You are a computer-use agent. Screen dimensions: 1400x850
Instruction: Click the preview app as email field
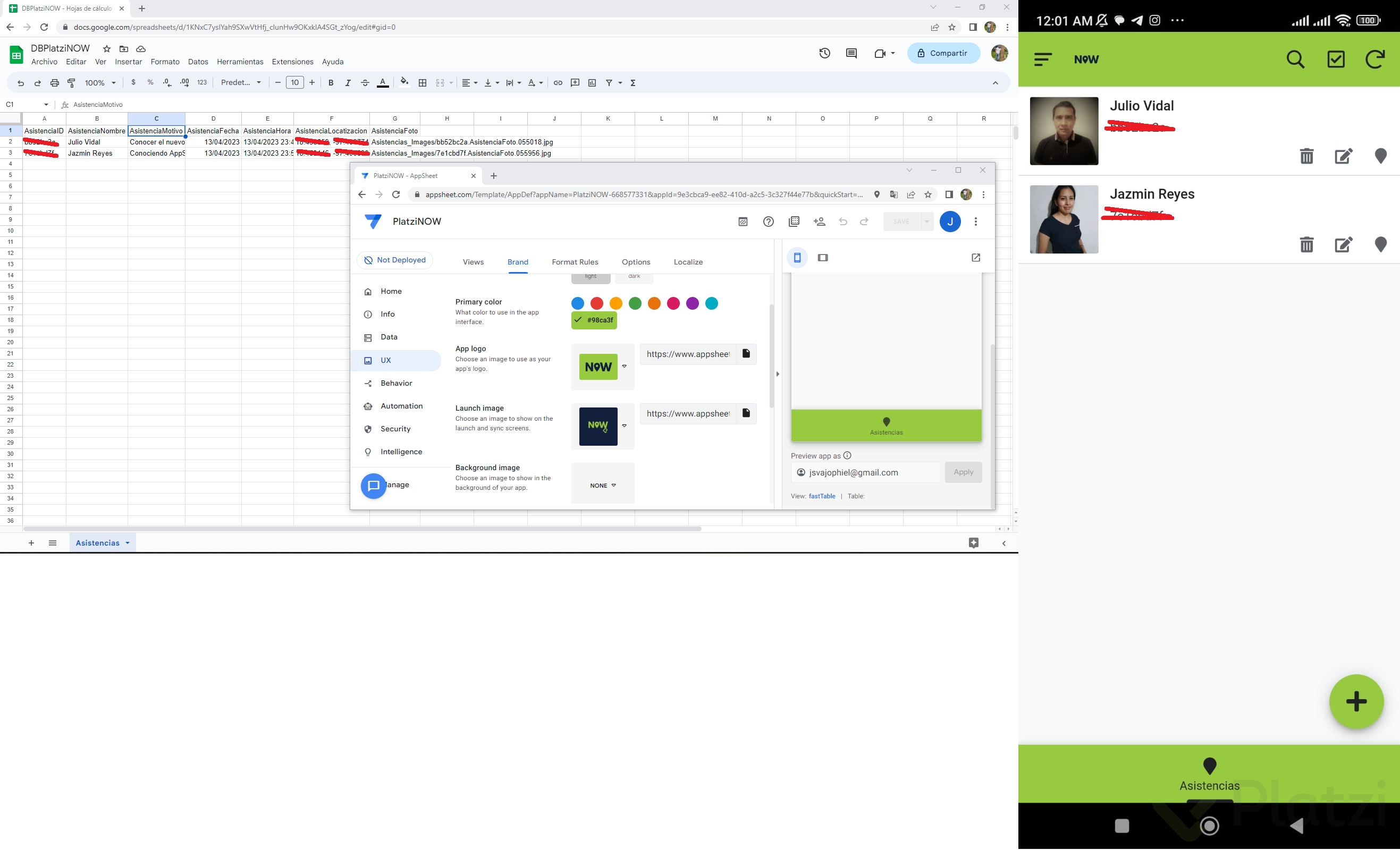[865, 472]
